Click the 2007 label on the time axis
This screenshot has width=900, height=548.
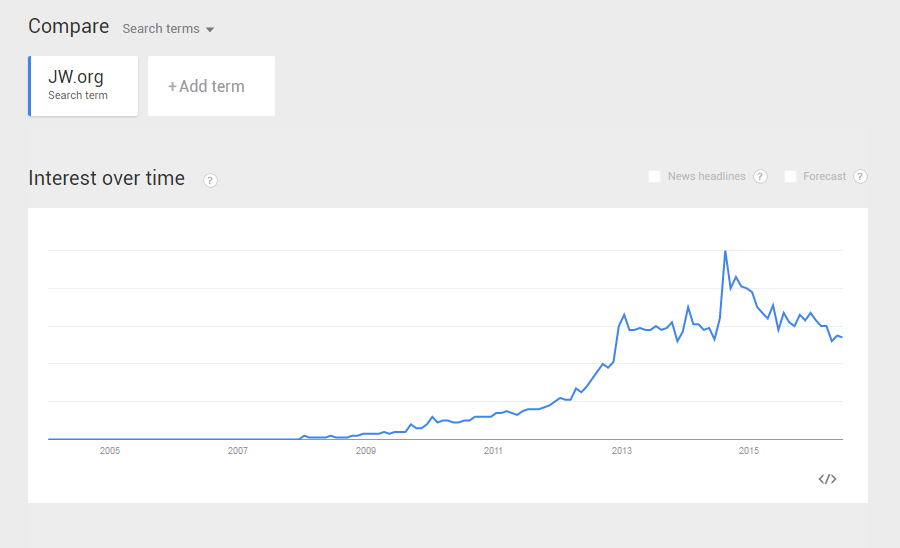point(238,451)
